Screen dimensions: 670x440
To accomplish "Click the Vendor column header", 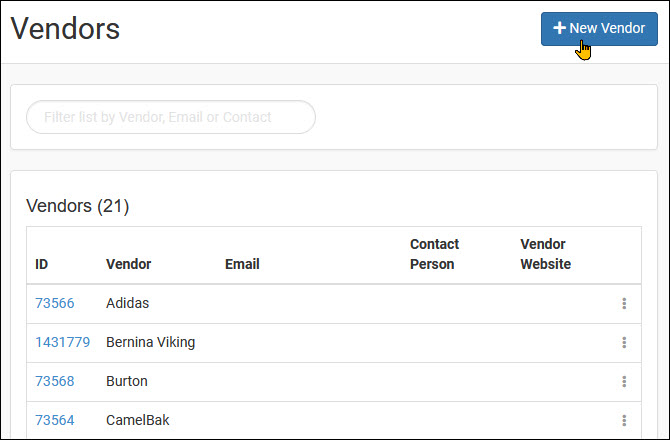I will (x=129, y=264).
